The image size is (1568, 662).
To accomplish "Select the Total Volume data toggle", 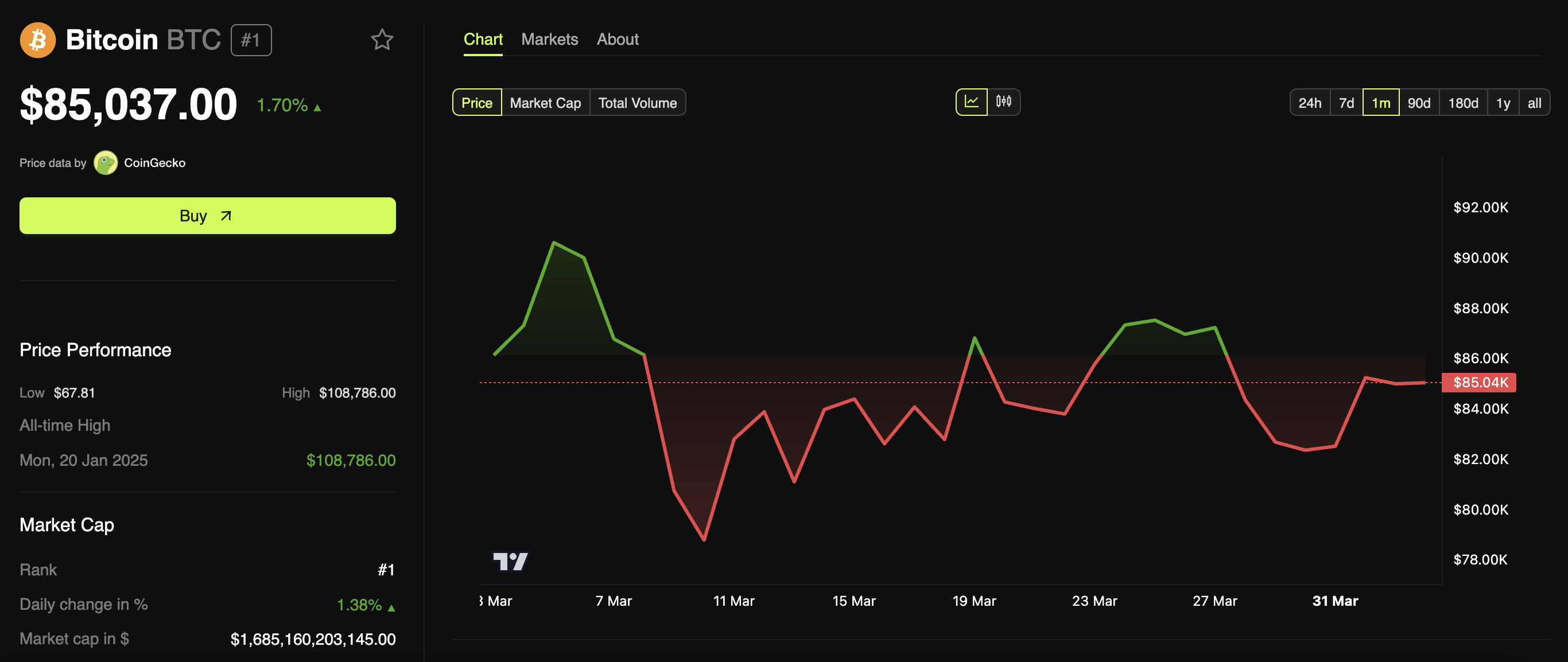I will pos(636,103).
